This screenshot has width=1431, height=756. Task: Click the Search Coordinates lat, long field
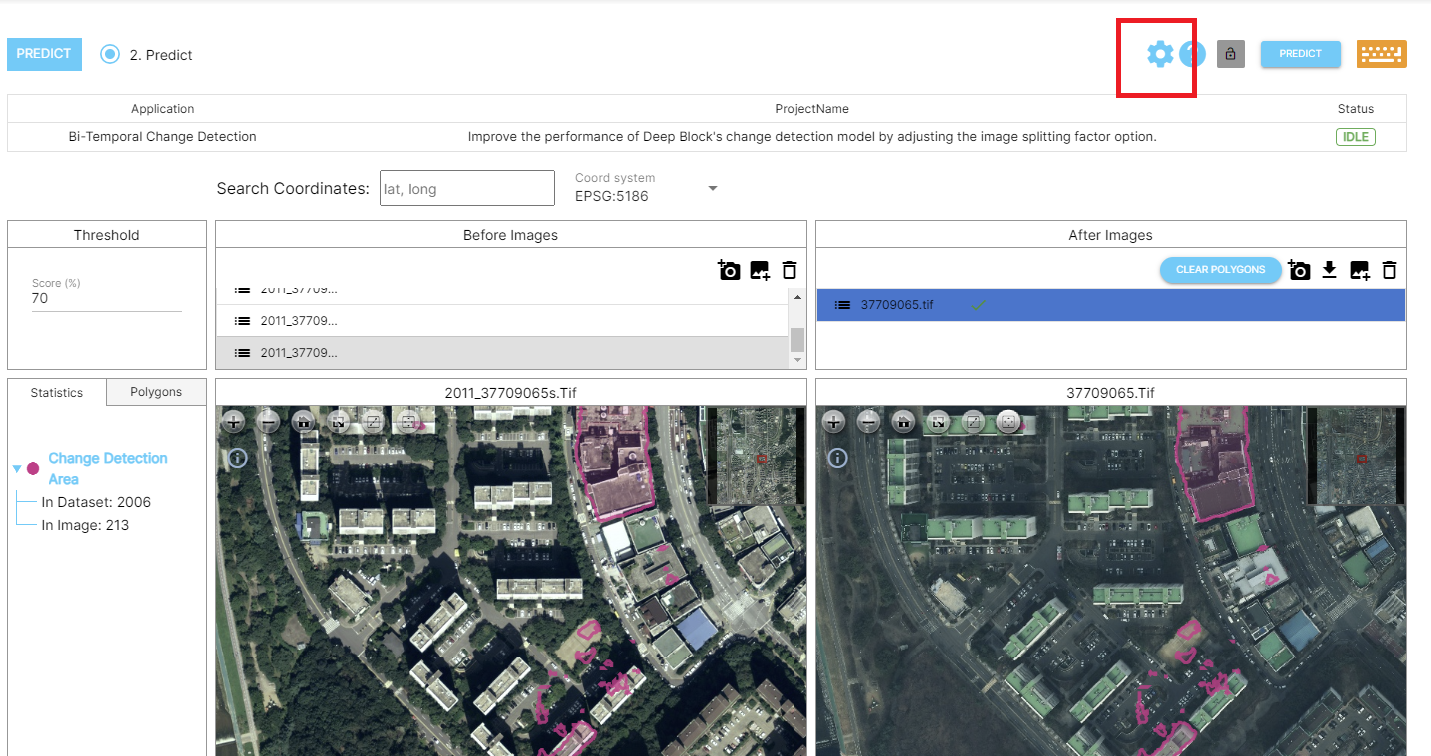coord(467,188)
